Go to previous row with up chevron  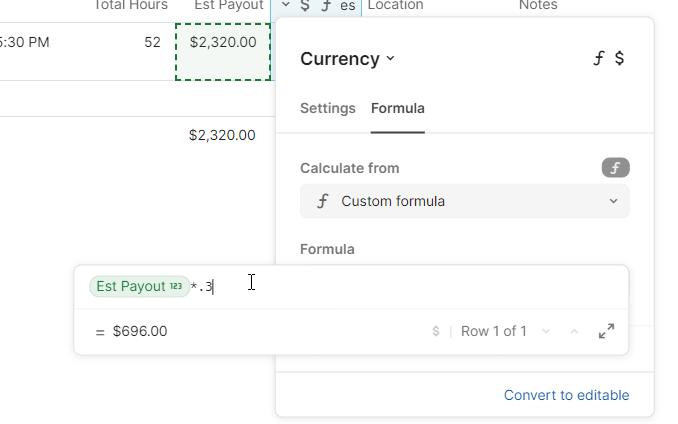574,331
